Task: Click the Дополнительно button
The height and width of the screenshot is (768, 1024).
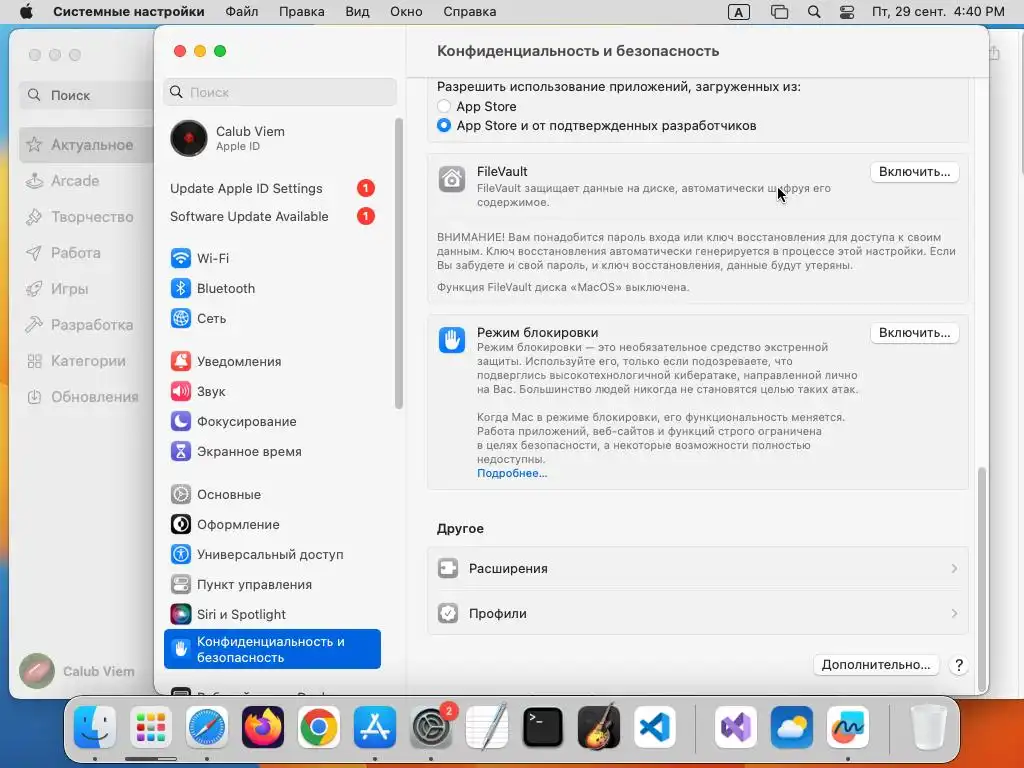Action: (876, 665)
